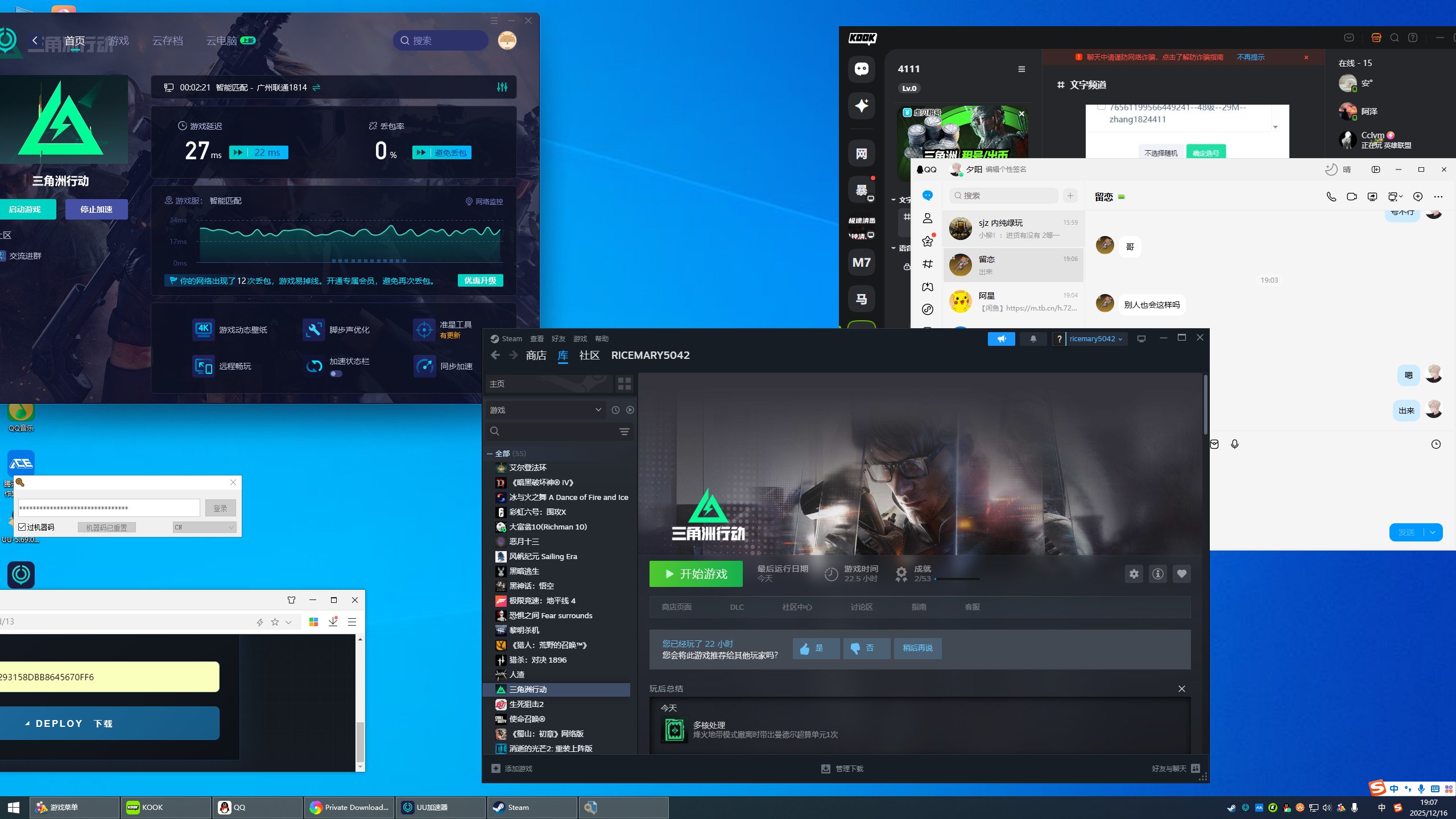The height and width of the screenshot is (819, 1456).
Task: Expand the 游戏 filter dropdown in Steam library
Action: click(x=544, y=410)
